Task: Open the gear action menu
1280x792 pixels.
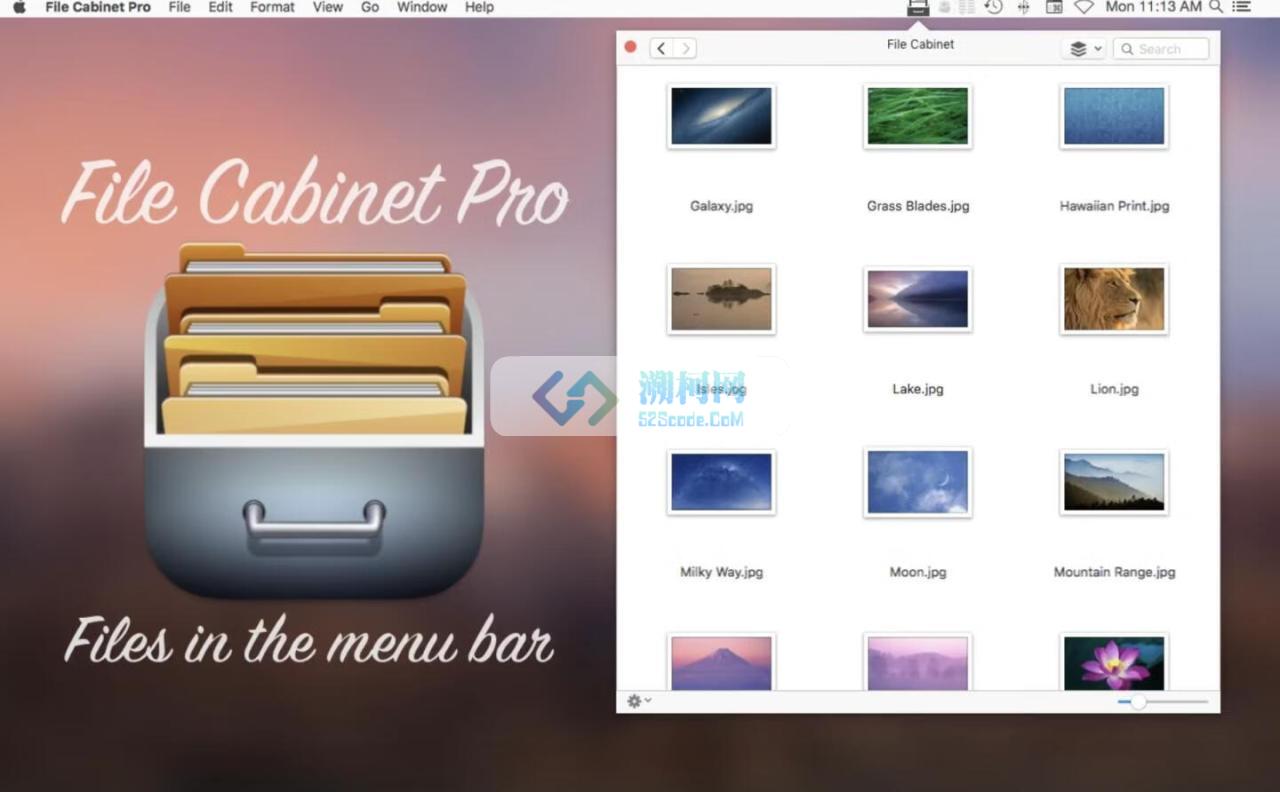Action: [638, 701]
